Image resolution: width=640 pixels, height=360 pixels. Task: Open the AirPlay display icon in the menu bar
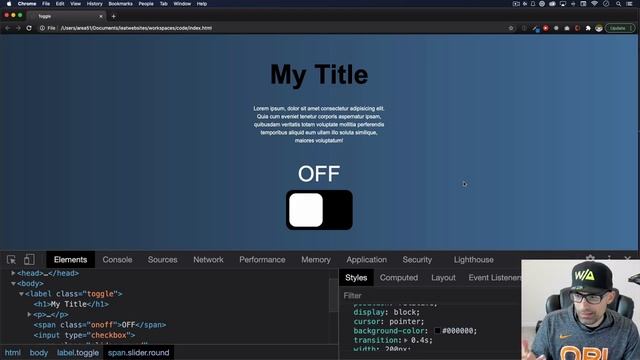[x=563, y=4]
